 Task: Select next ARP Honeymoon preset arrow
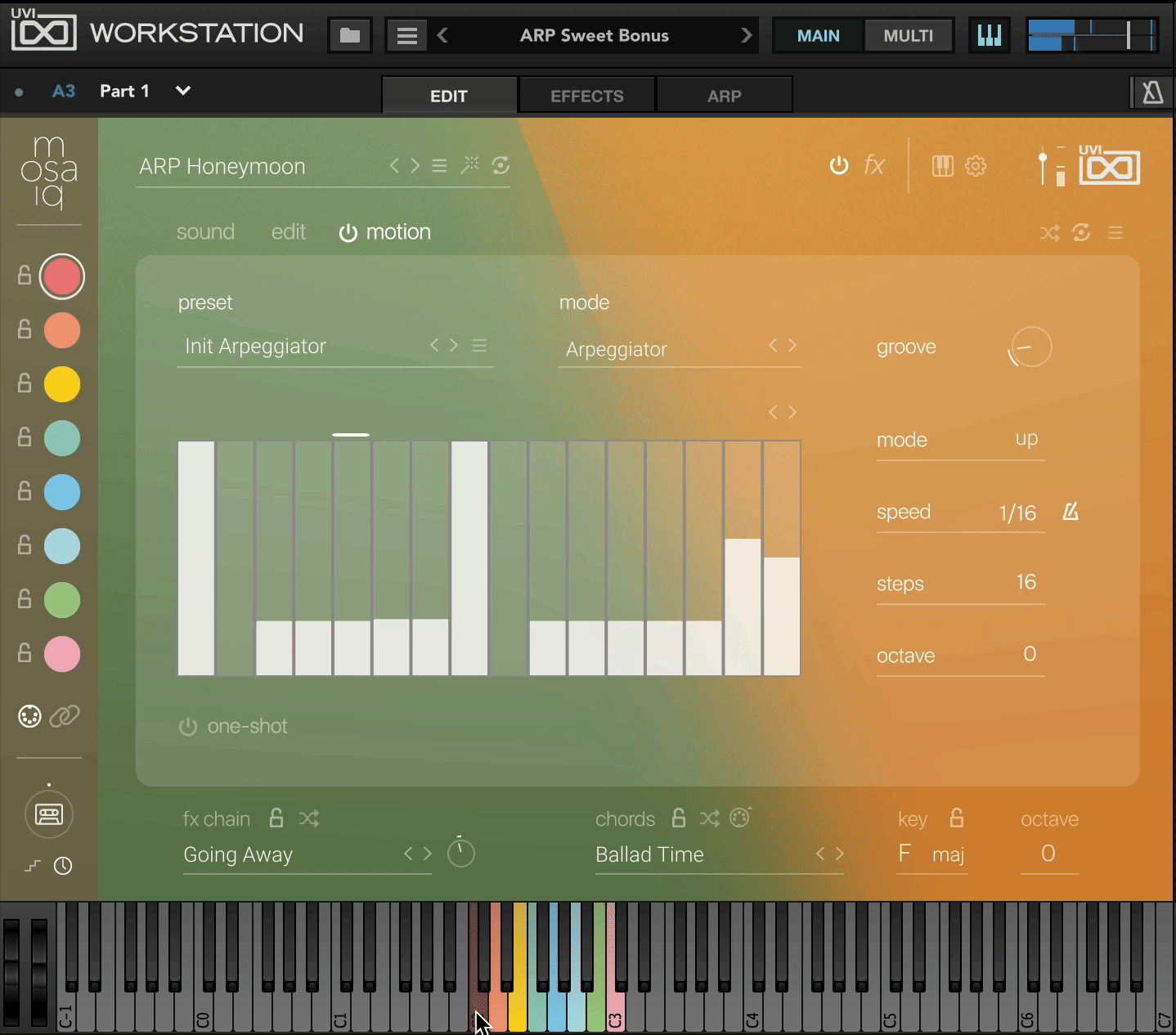click(x=415, y=166)
